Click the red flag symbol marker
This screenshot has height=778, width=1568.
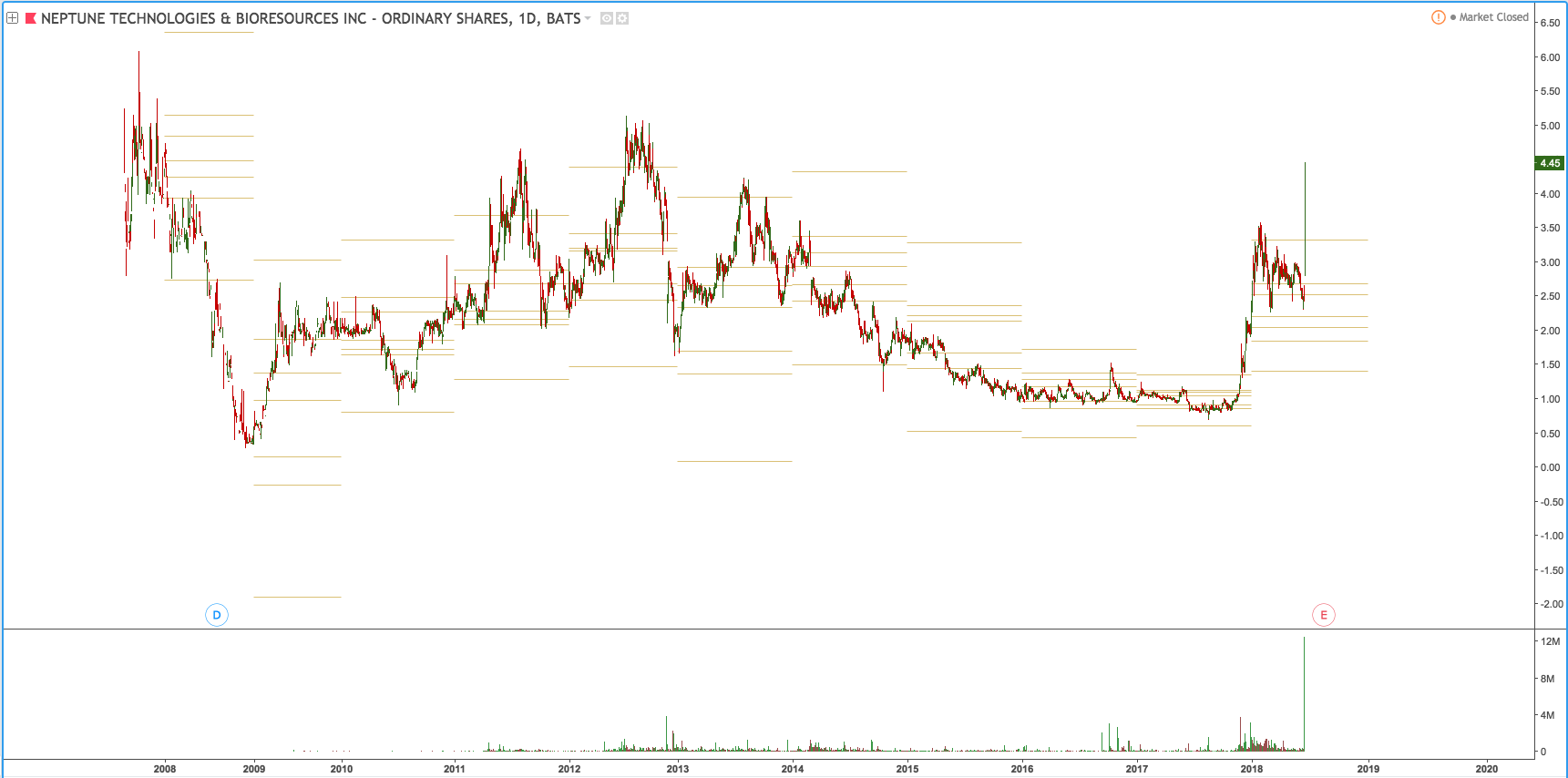tap(30, 18)
